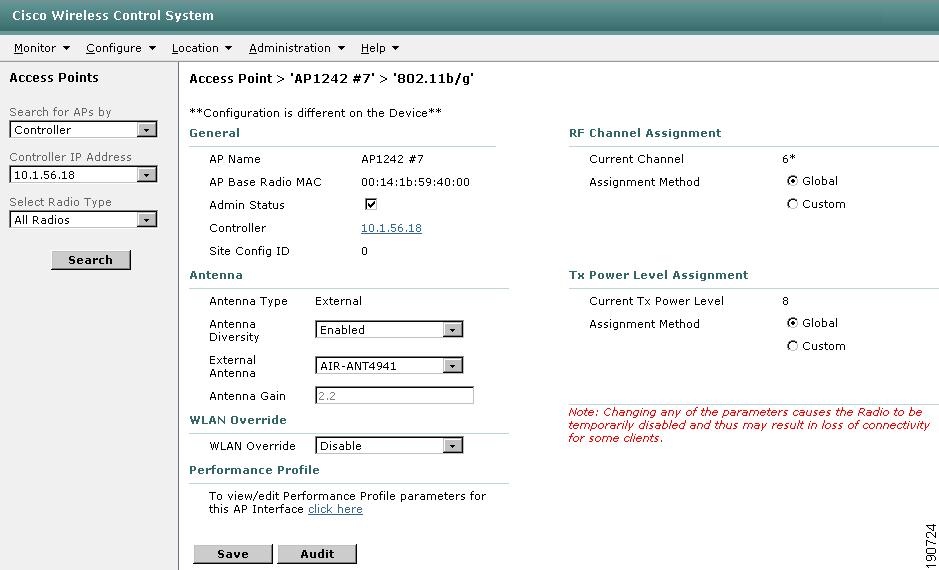The image size is (939, 570).
Task: Click the Search button
Action: click(x=90, y=260)
